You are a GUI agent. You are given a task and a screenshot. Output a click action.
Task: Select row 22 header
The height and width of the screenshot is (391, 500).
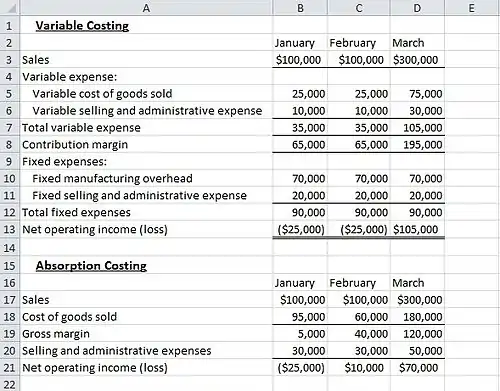(10, 384)
